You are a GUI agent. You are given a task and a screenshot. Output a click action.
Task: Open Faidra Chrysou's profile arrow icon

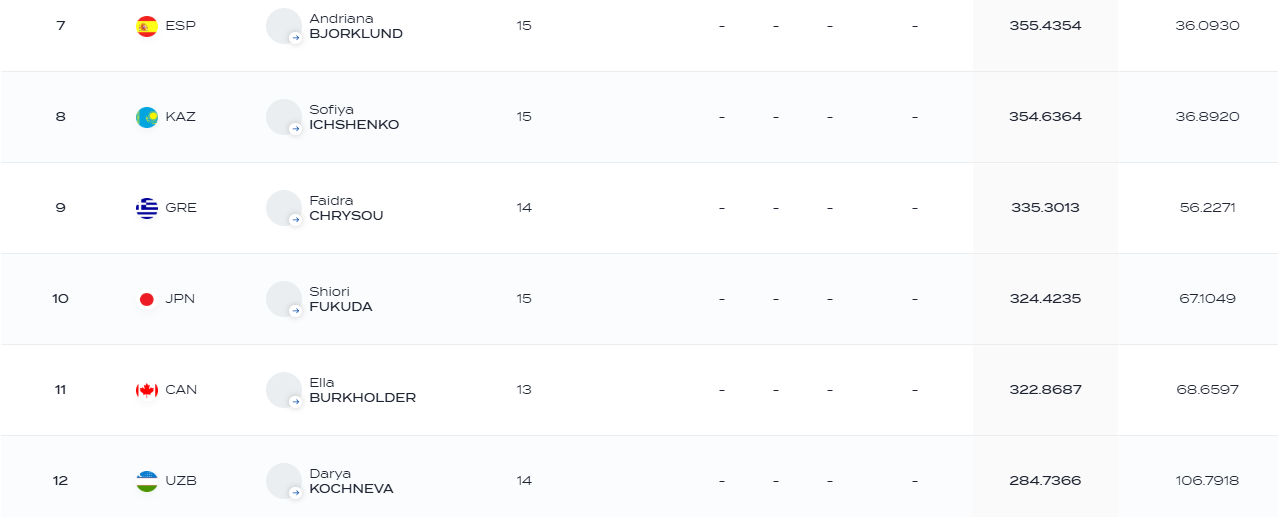(295, 220)
